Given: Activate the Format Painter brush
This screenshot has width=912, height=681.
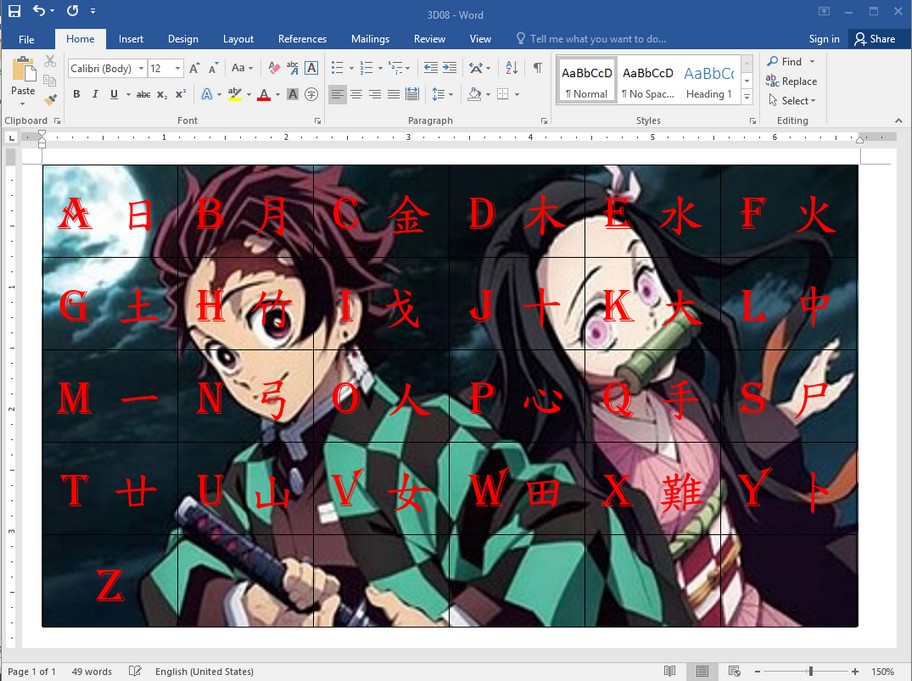Looking at the screenshot, I should pos(50,99).
